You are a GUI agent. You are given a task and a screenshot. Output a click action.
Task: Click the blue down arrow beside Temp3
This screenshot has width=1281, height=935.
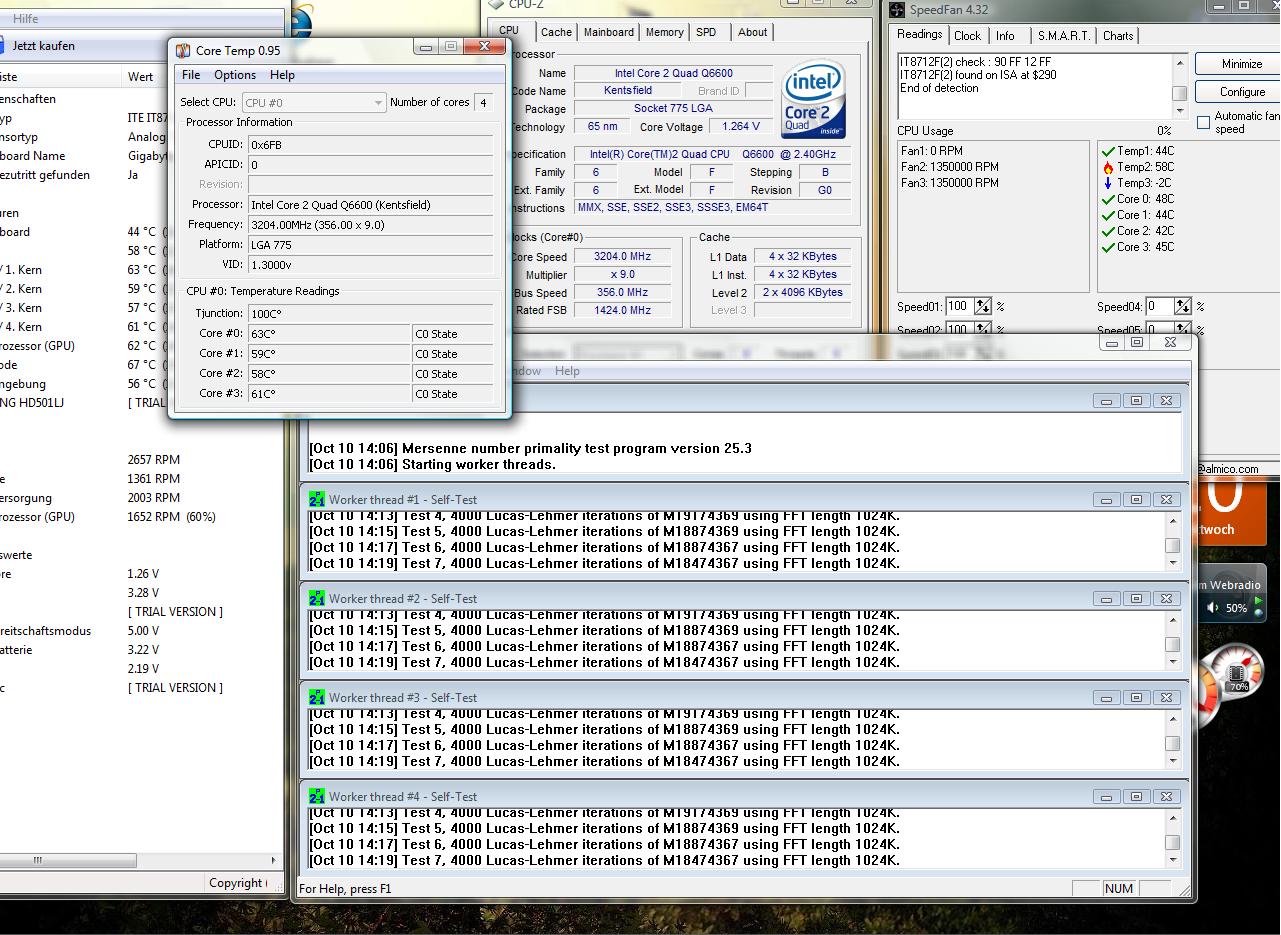[x=1108, y=183]
